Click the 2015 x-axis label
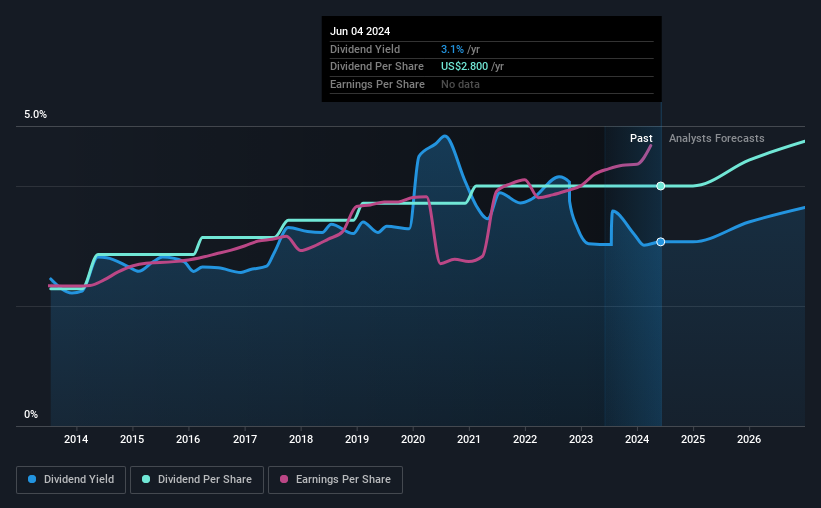 (x=132, y=439)
